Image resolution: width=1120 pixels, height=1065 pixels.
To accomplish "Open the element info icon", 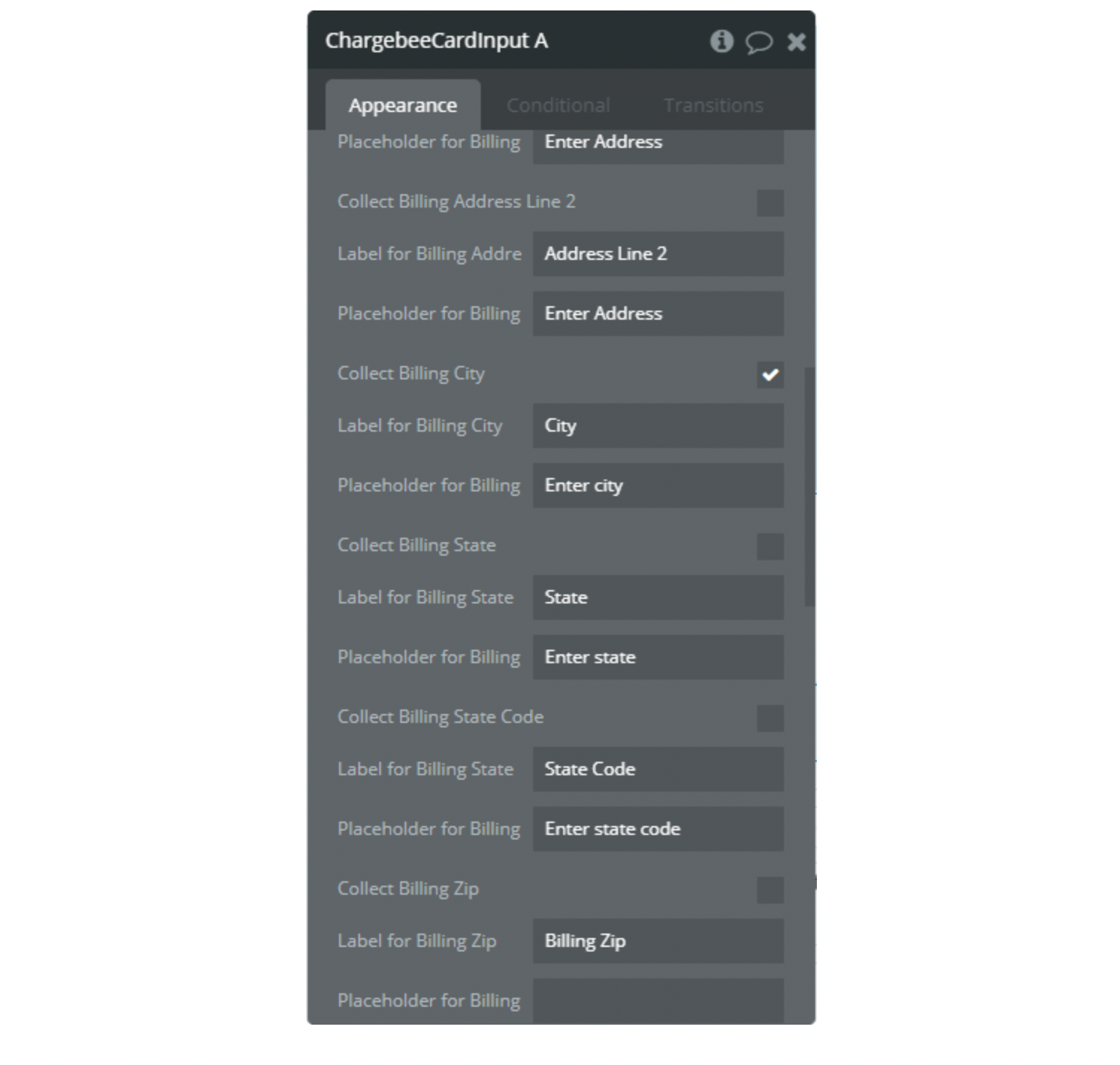I will point(721,41).
